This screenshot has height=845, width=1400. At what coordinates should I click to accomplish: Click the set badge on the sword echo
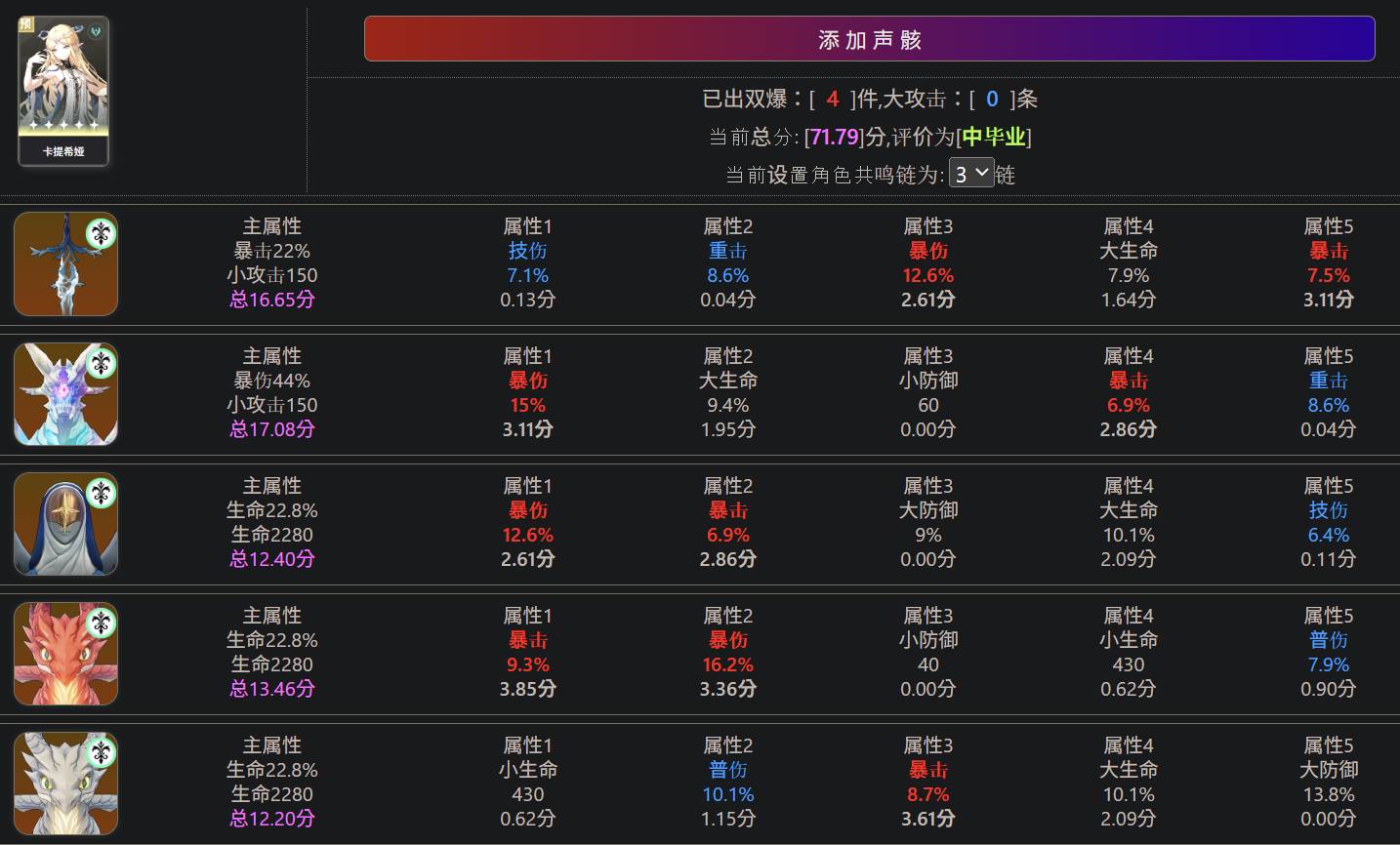[x=102, y=233]
